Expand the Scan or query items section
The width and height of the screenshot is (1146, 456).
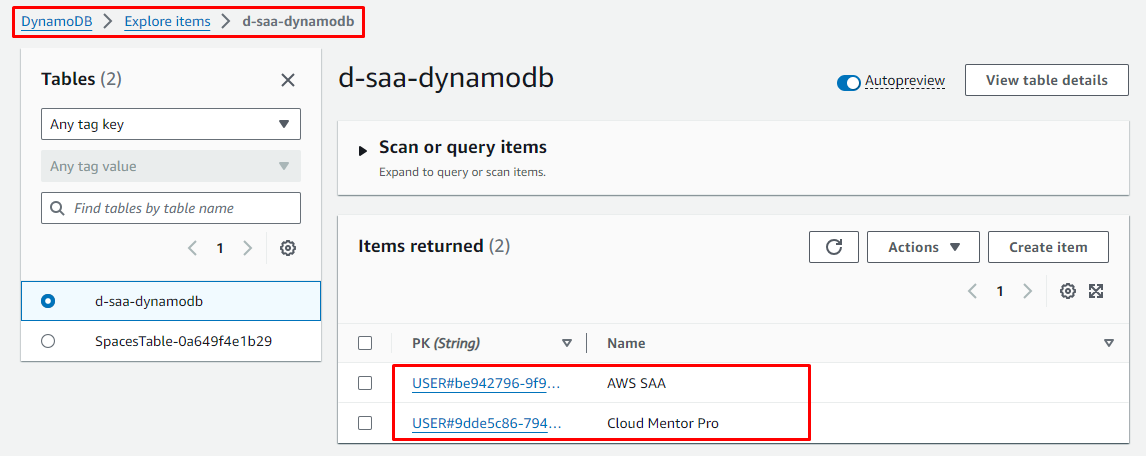(x=363, y=150)
